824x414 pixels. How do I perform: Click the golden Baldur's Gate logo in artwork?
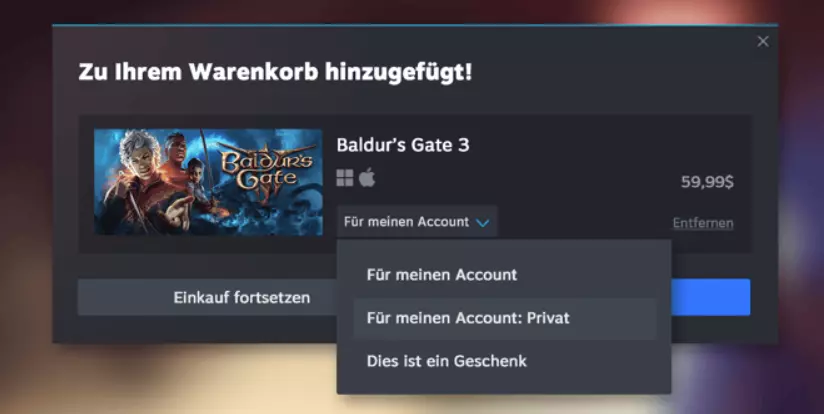(268, 168)
